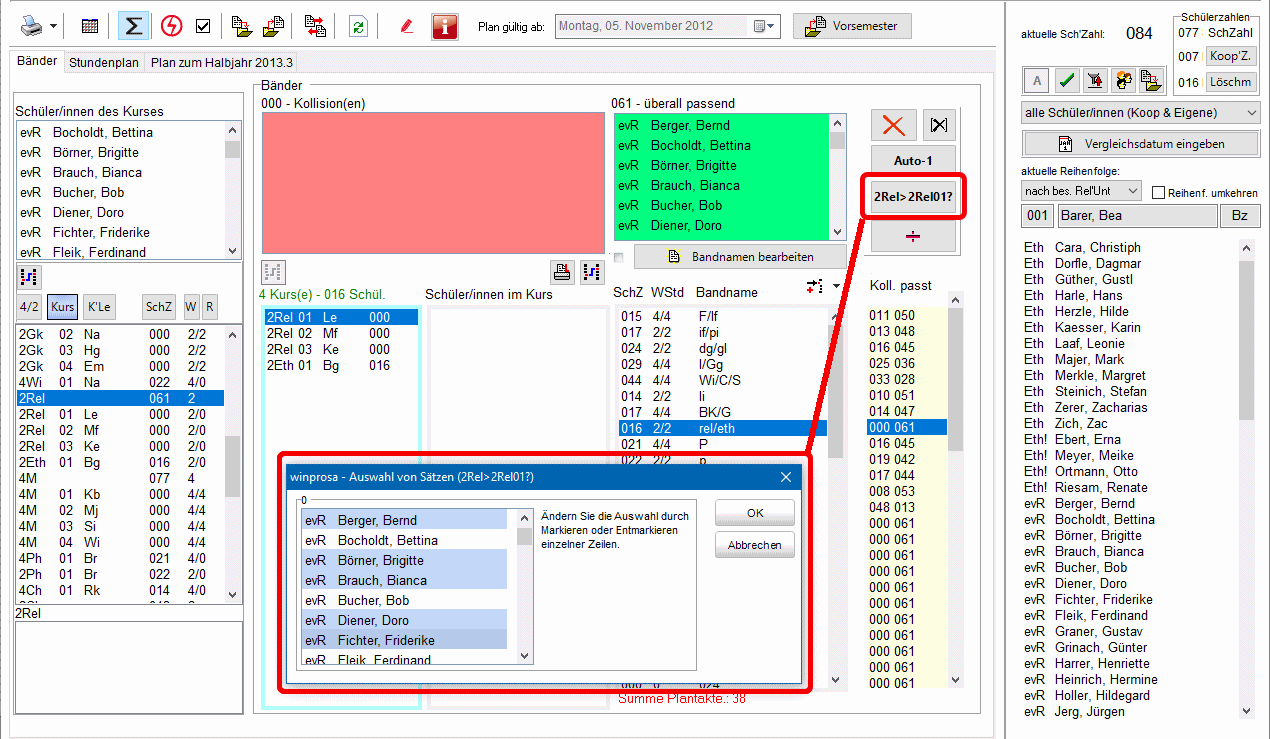Viewport: 1270px width, 739px height.
Task: Select 'Bucher, Bob' in the dialog list
Action: 404,600
